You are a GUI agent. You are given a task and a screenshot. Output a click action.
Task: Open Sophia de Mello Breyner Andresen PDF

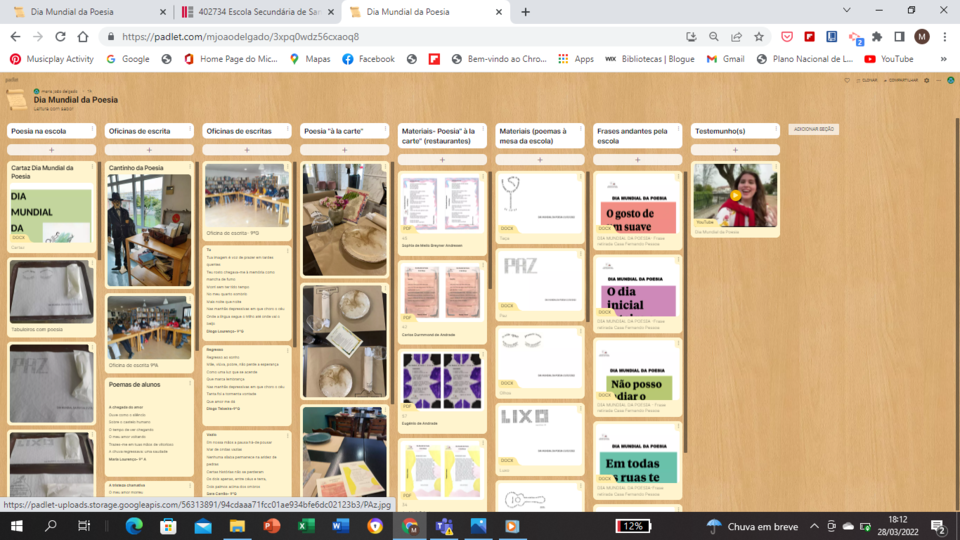point(442,204)
